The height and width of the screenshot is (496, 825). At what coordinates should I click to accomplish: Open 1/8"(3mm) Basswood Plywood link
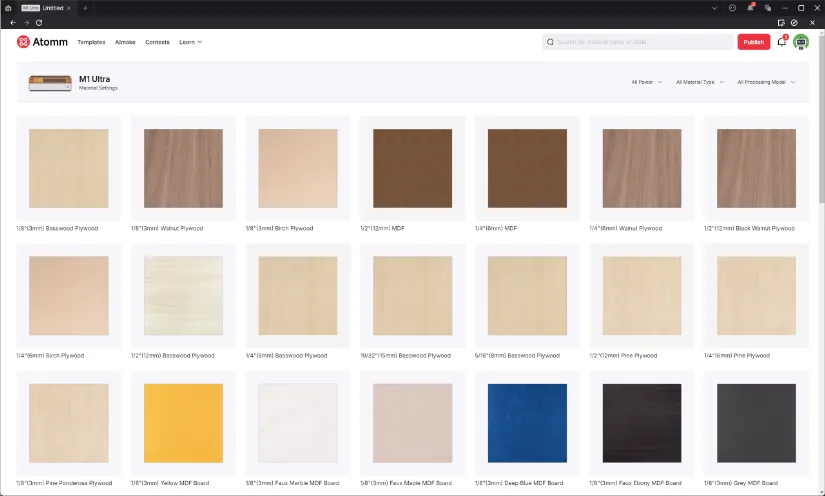pyautogui.click(x=58, y=228)
